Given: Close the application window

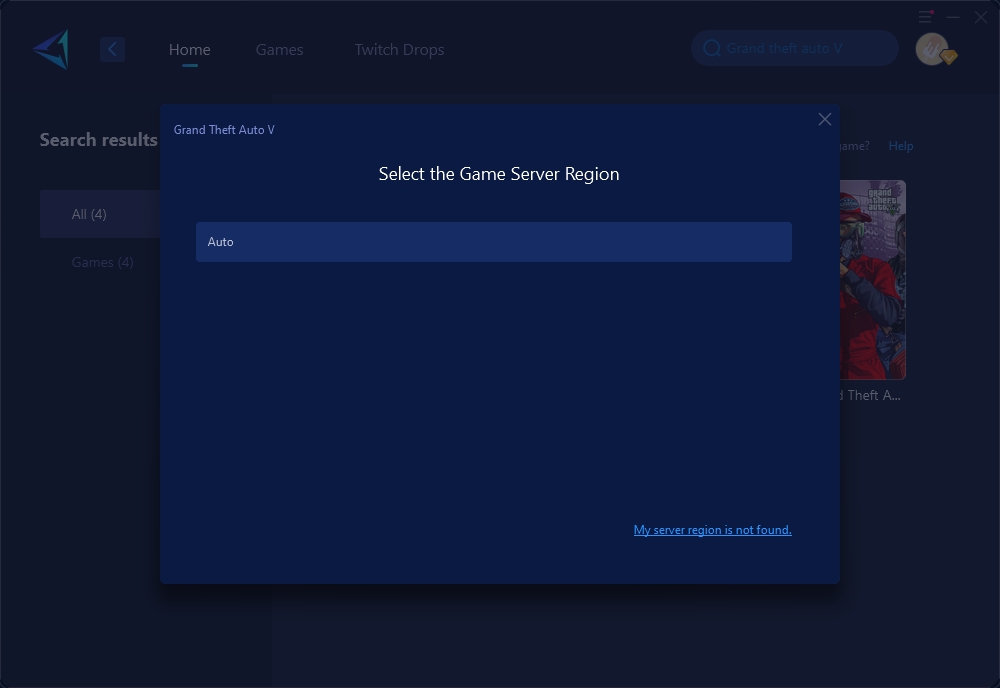Looking at the screenshot, I should (x=981, y=17).
